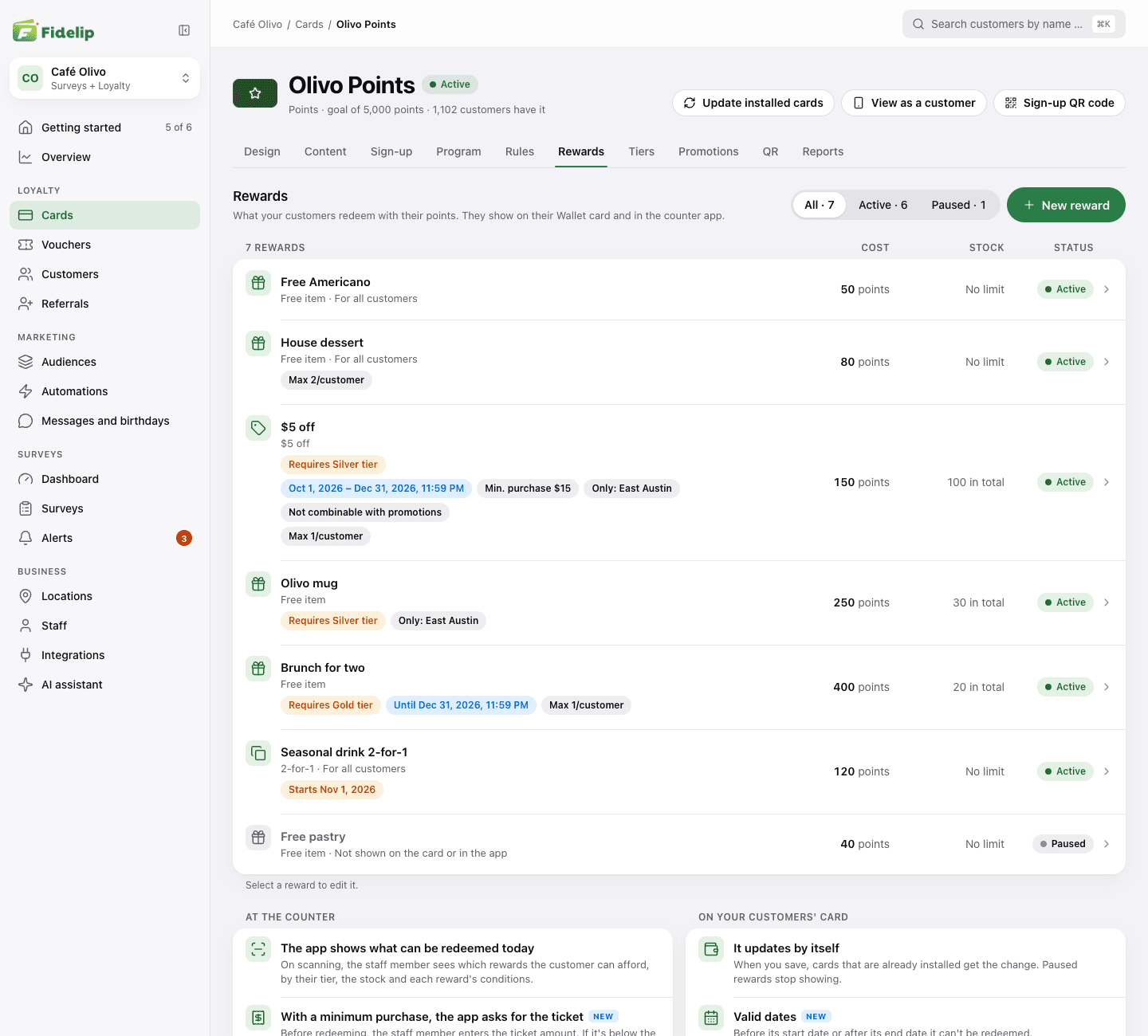Switch to the Design tab
1148x1036 pixels.
(262, 151)
